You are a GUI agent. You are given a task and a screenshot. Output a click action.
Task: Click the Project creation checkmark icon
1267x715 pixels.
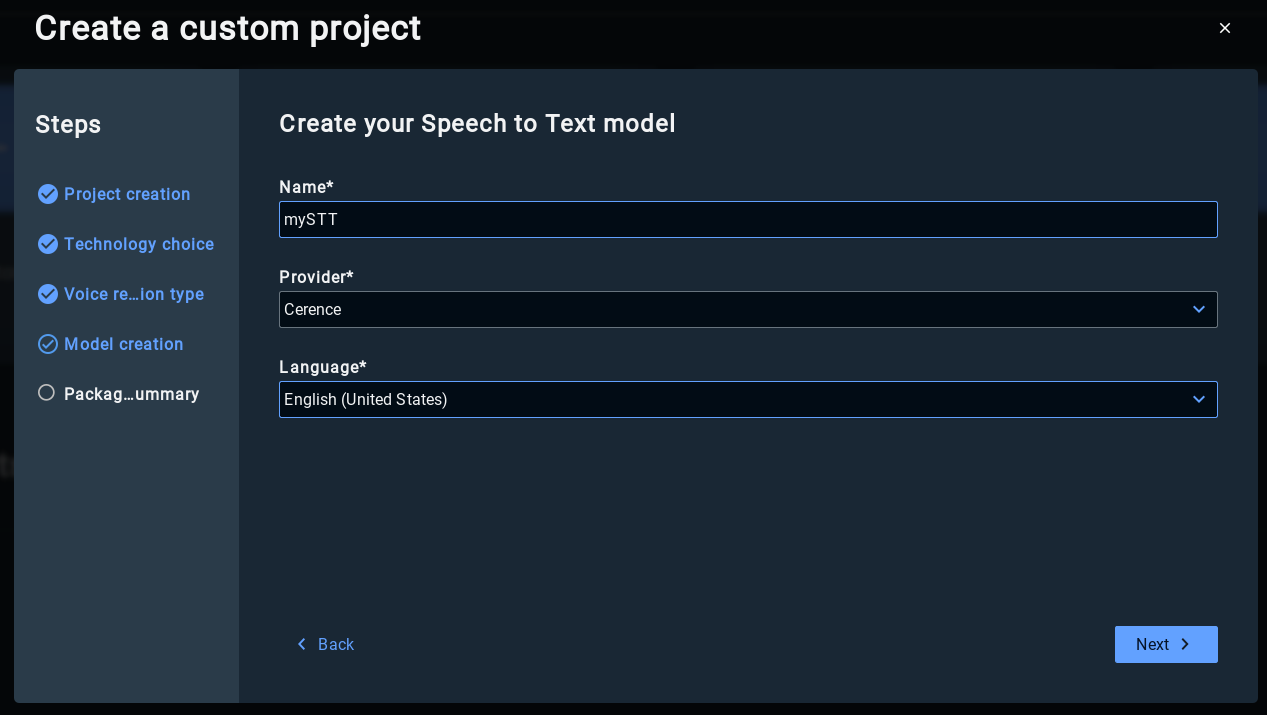coord(48,194)
